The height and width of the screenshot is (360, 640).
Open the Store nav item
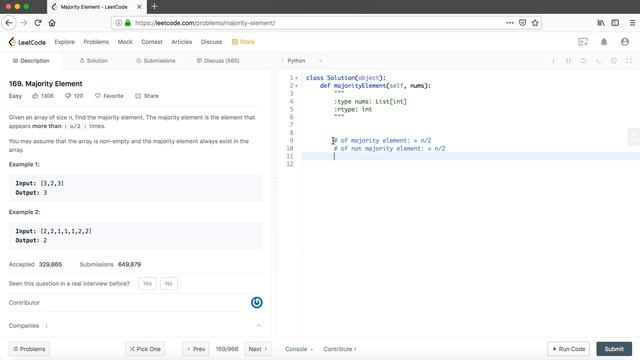(243, 42)
